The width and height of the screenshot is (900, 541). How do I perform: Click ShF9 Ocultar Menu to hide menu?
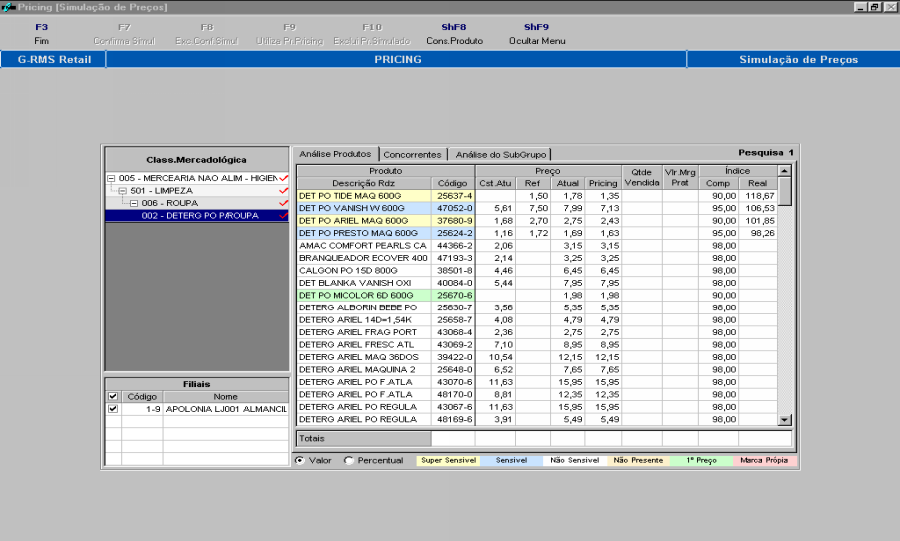tap(537, 34)
